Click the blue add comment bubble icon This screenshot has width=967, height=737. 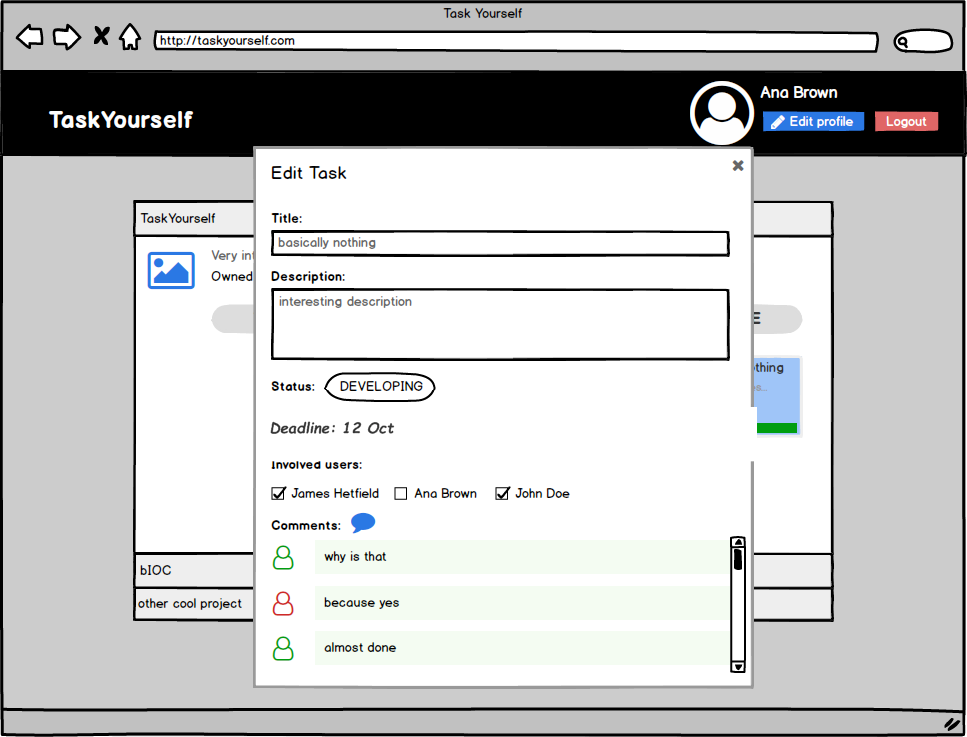pyautogui.click(x=363, y=522)
